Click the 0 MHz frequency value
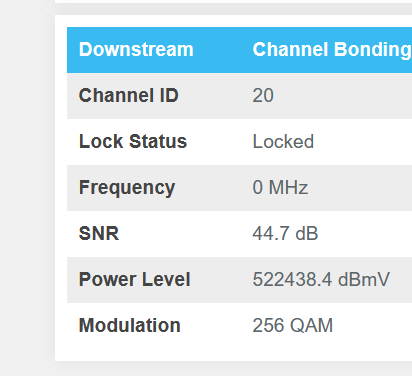Image resolution: width=412 pixels, height=376 pixels. 280,187
